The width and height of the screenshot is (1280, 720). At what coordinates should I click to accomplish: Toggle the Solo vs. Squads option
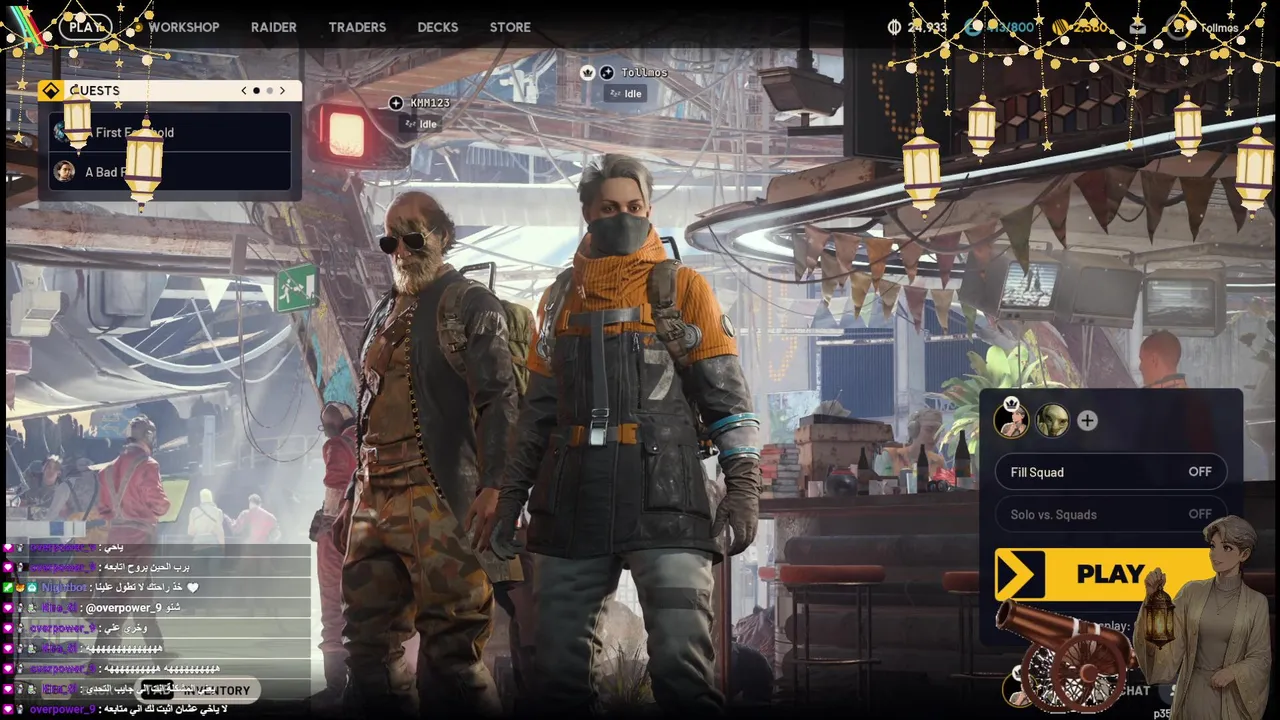pyautogui.click(x=1110, y=514)
